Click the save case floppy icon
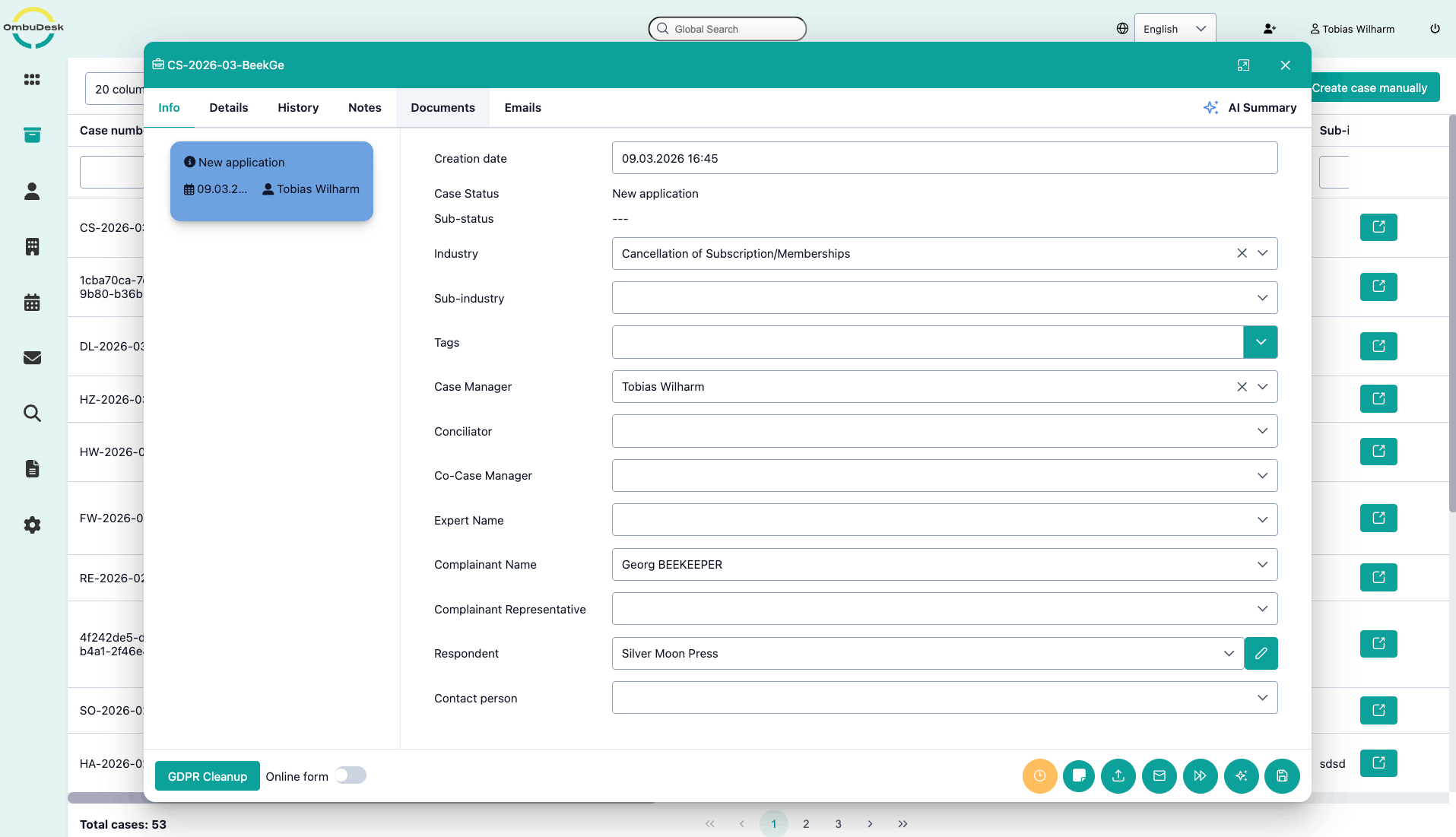1456x837 pixels. [1282, 776]
